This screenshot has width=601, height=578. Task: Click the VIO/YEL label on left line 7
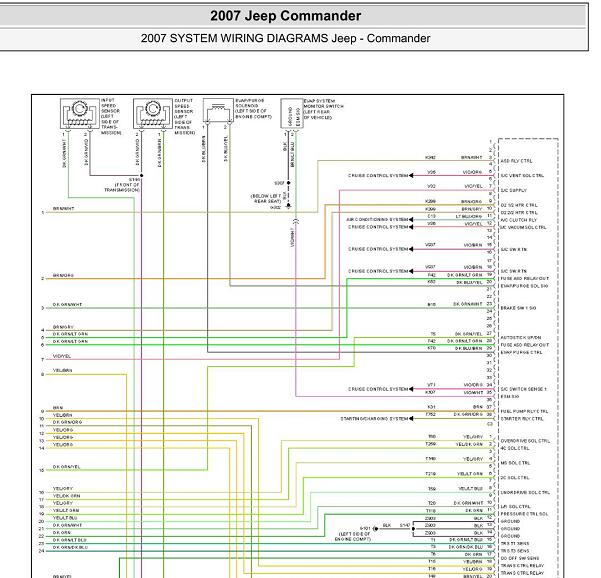tap(62, 356)
